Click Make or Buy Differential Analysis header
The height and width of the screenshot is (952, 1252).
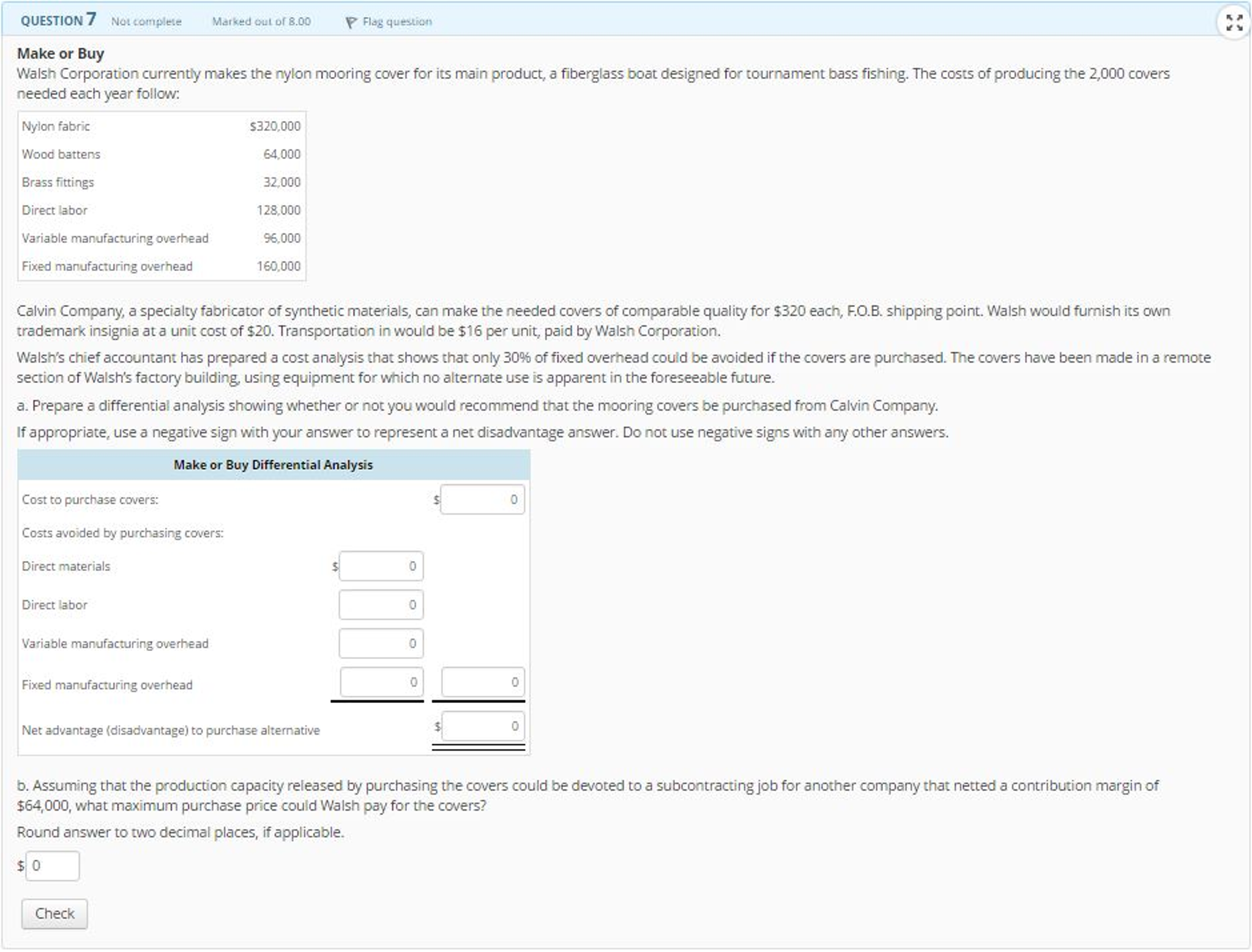click(x=273, y=464)
